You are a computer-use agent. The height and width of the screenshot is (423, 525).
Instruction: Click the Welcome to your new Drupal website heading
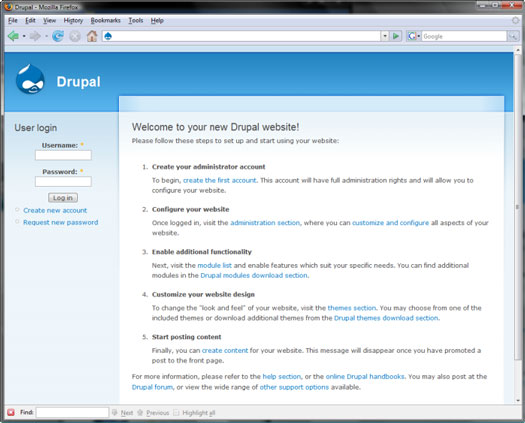tap(215, 127)
